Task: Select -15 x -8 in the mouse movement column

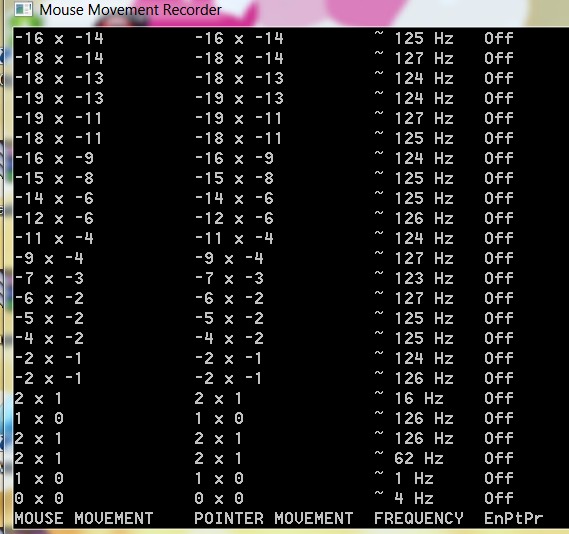Action: point(54,178)
